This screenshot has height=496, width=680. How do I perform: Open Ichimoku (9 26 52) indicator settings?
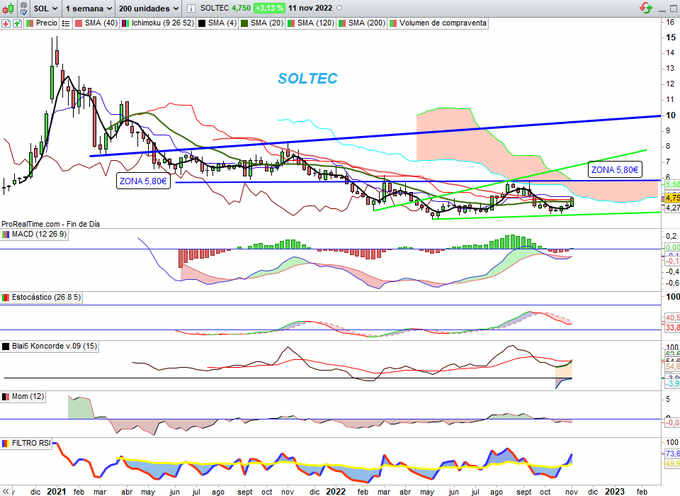click(x=162, y=23)
